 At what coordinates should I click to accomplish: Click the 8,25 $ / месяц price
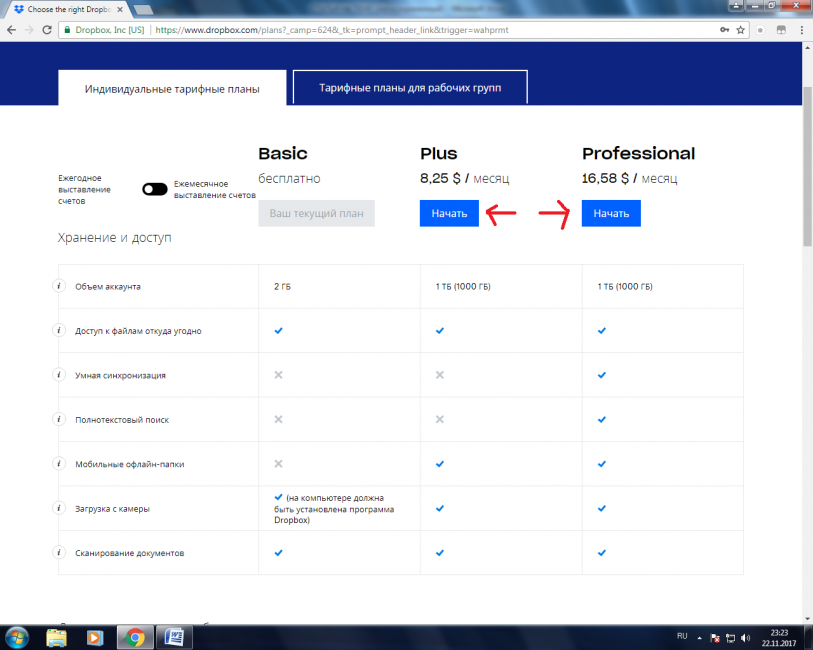465,178
